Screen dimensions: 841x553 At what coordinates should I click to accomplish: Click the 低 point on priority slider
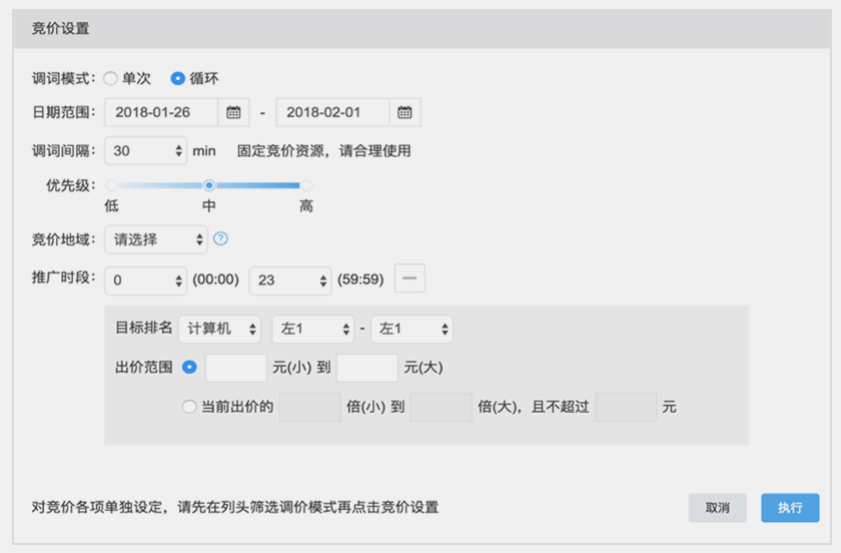tap(111, 185)
